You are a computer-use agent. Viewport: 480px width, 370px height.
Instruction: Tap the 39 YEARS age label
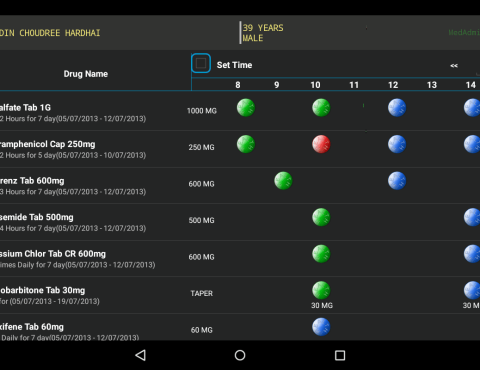coord(263,28)
